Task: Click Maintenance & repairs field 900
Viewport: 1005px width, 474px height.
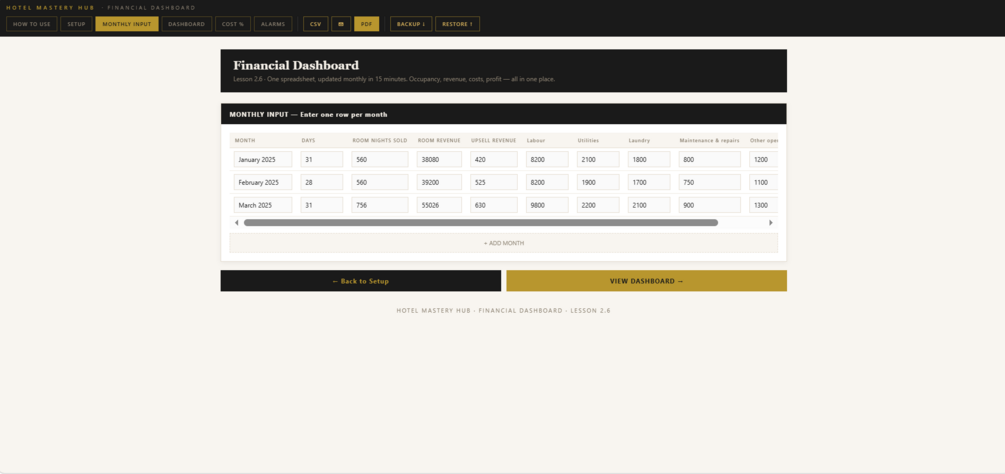Action: click(710, 205)
